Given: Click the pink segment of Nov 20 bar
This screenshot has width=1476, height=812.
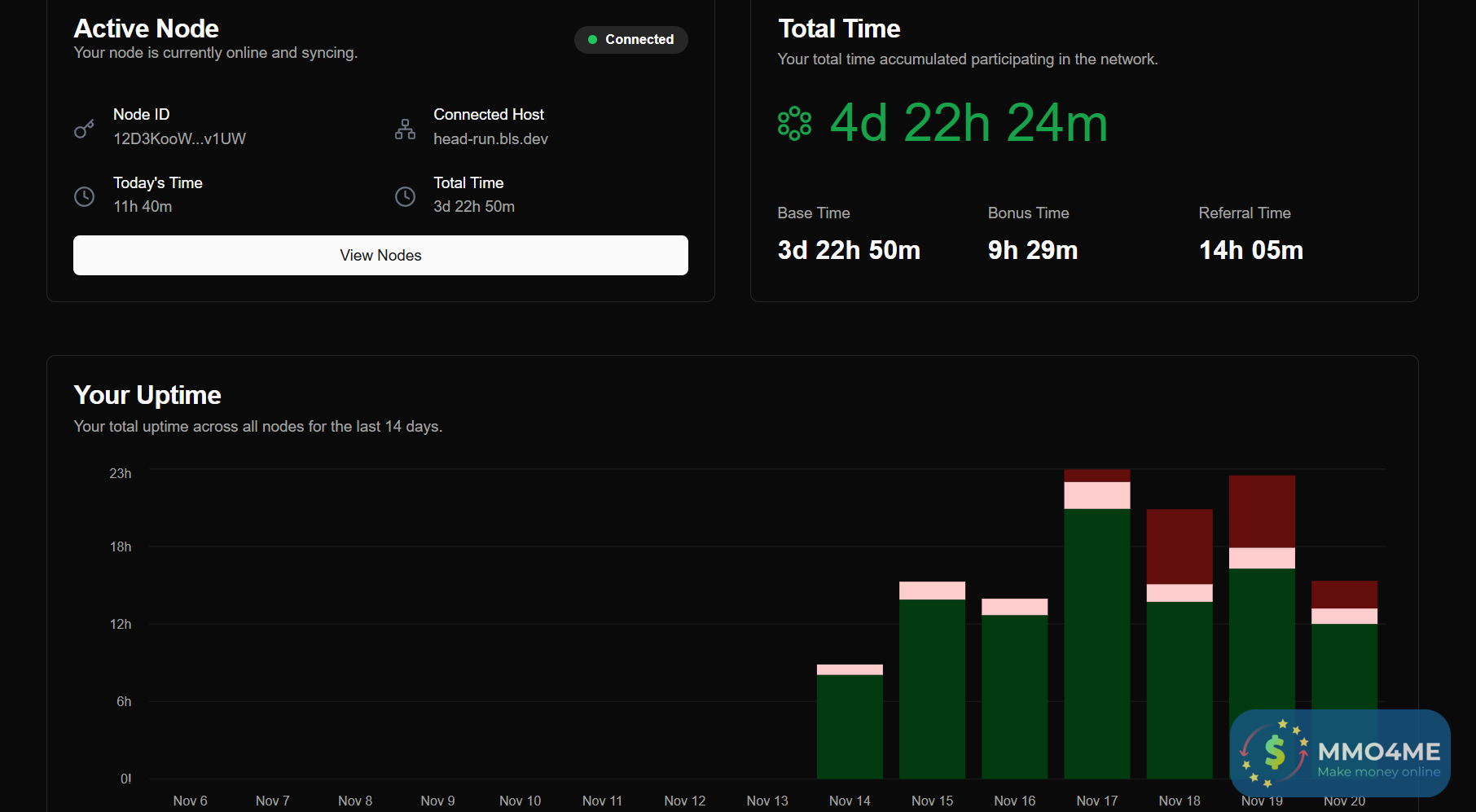Looking at the screenshot, I should tap(1344, 617).
